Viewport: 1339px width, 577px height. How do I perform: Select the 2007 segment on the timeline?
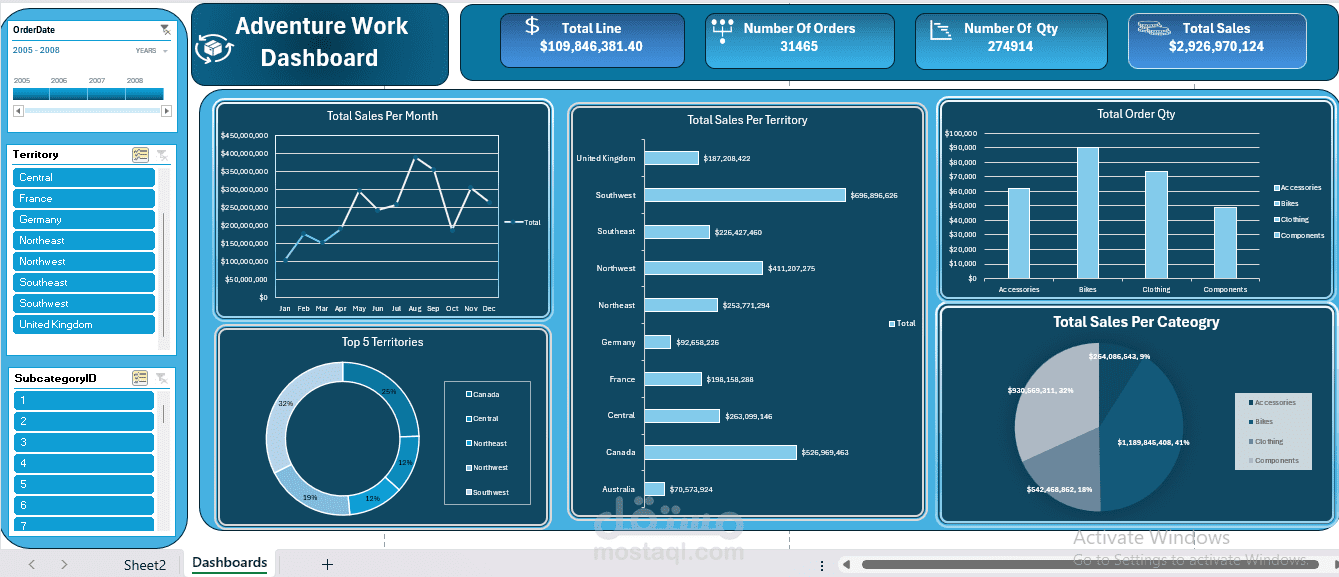[x=107, y=94]
